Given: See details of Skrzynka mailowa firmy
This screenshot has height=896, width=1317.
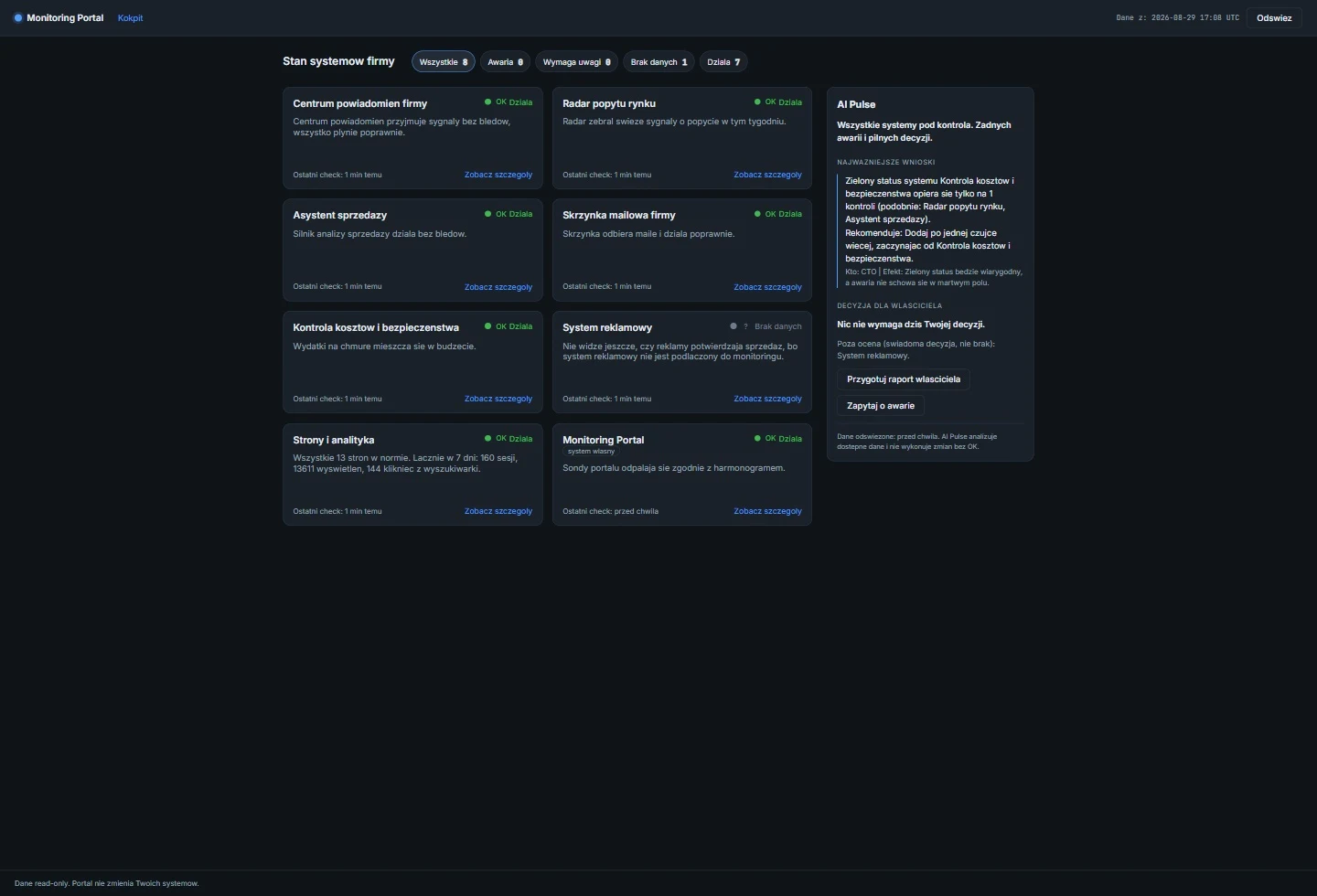Looking at the screenshot, I should pos(767,287).
